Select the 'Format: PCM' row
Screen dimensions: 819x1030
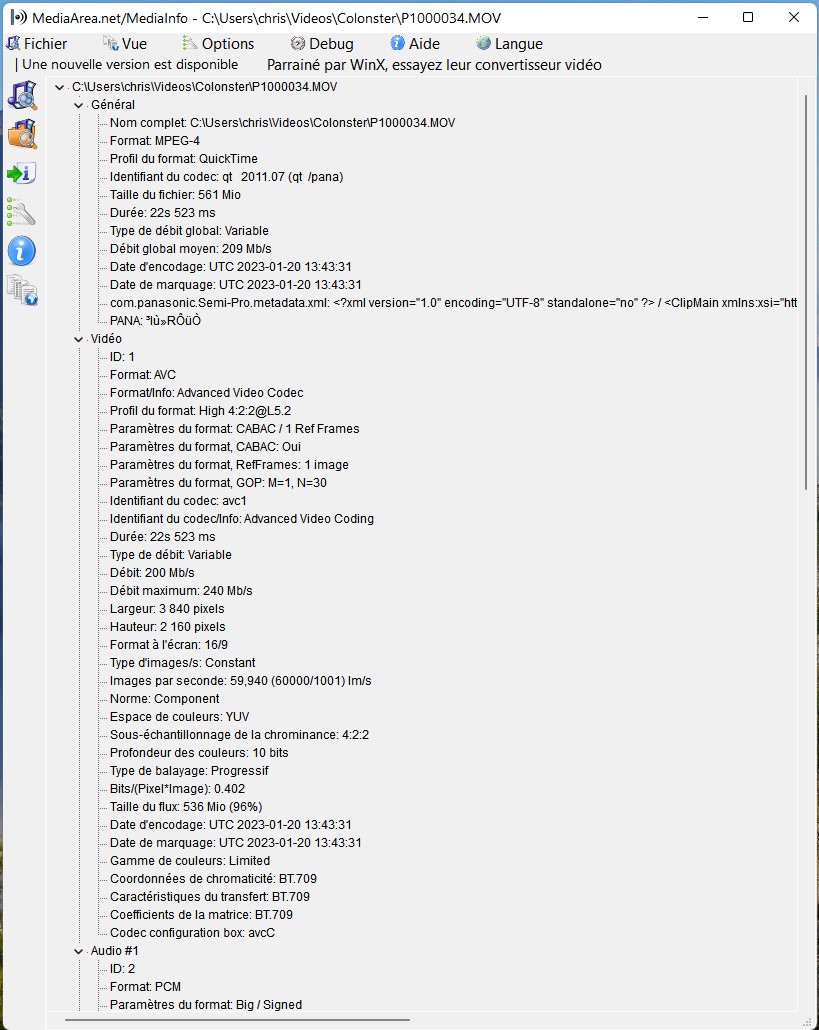coord(145,987)
